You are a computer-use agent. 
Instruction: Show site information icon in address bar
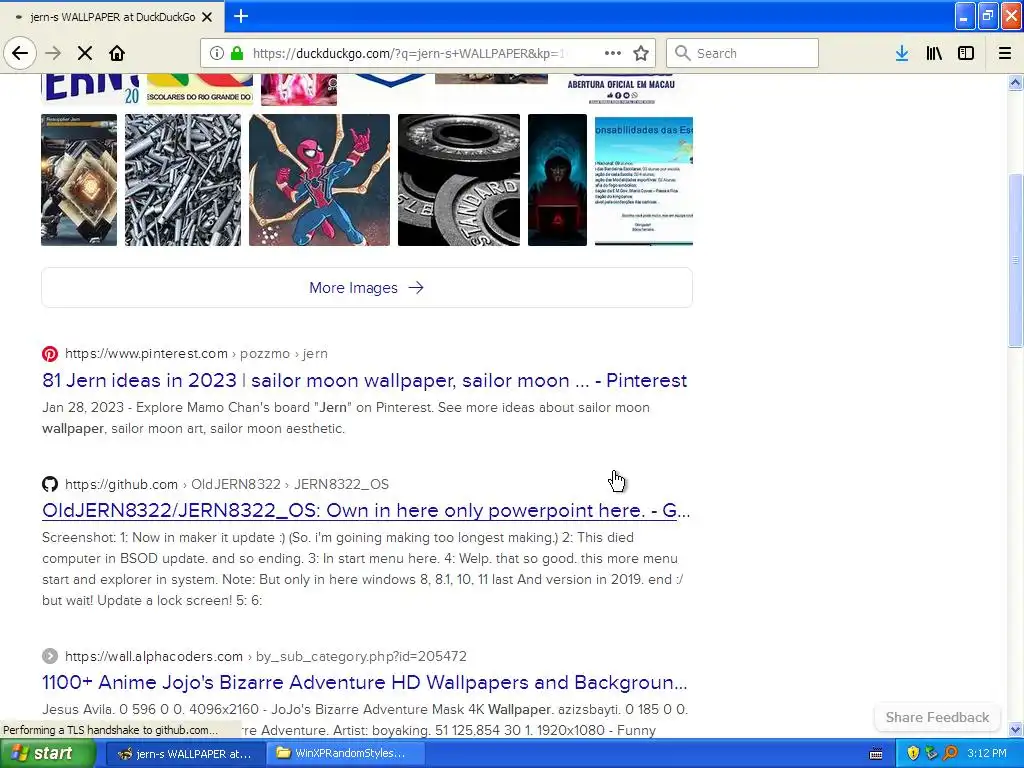(x=217, y=53)
